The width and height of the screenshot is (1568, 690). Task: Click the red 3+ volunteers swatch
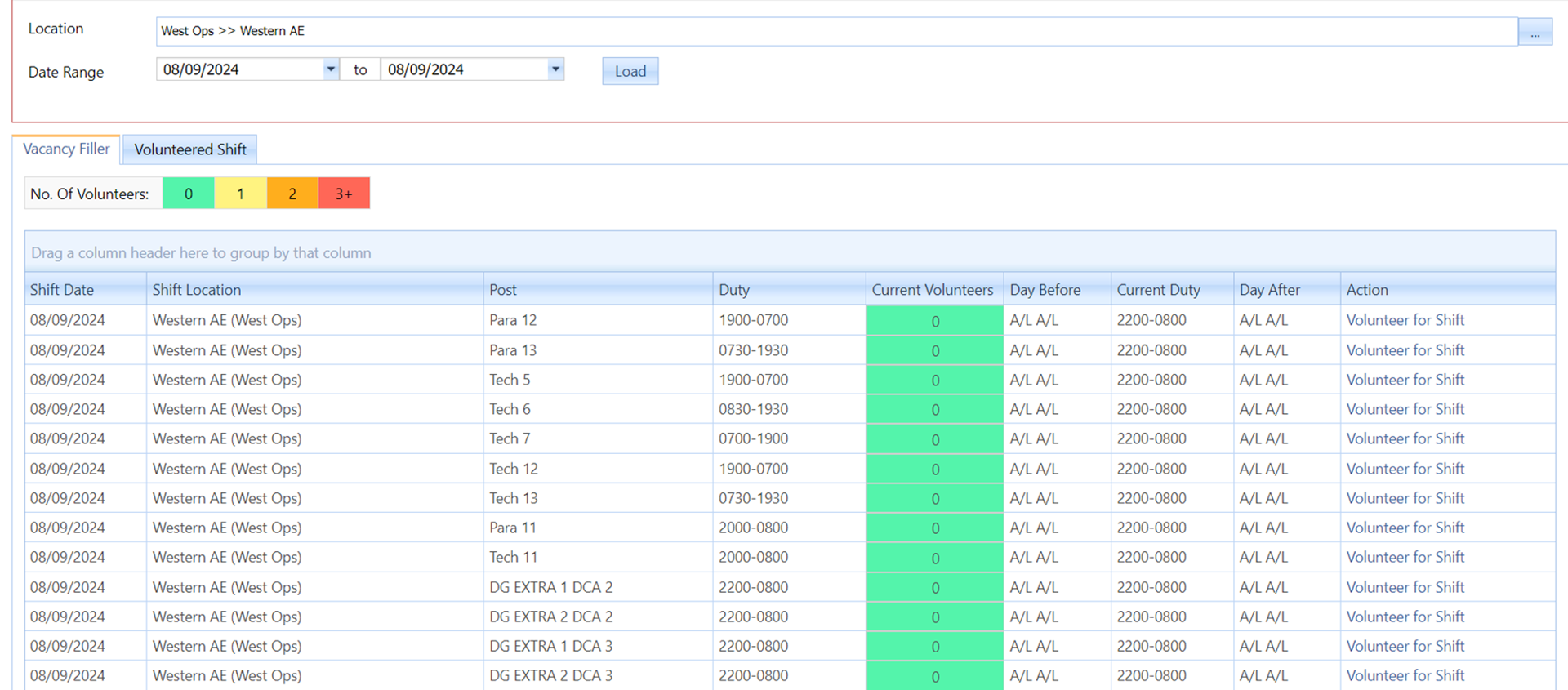click(344, 194)
